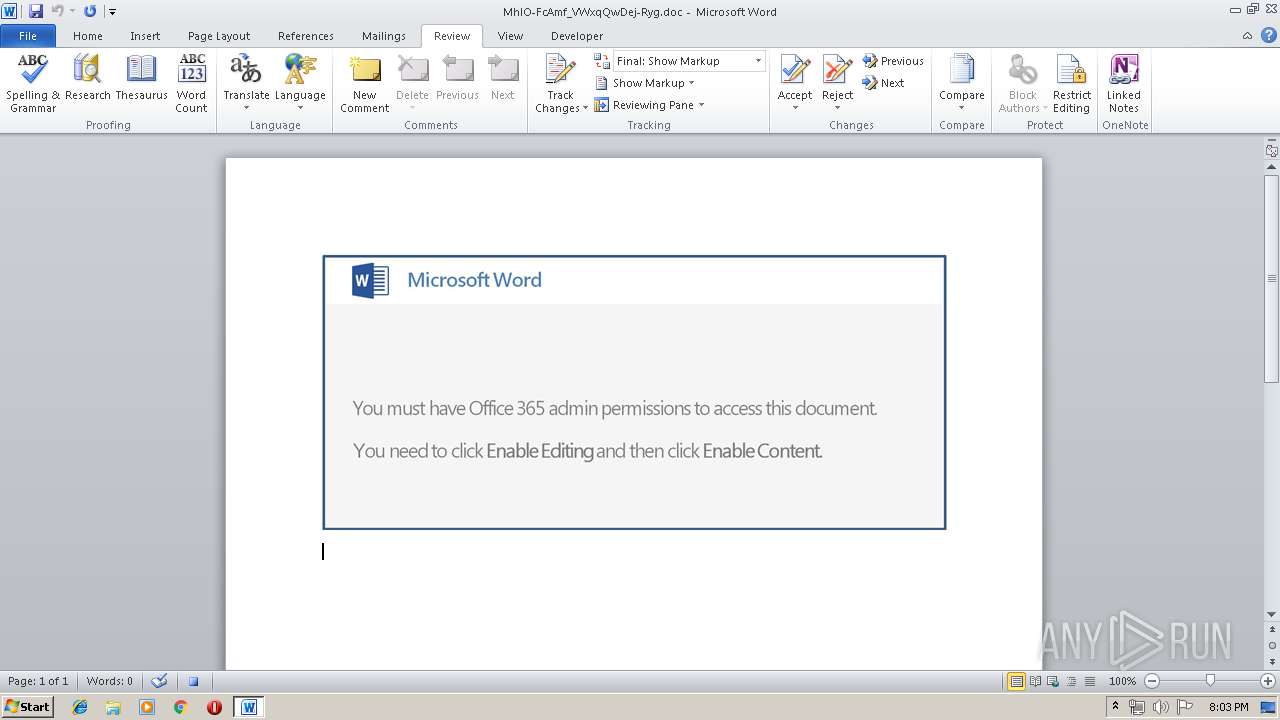Save the document from quick access toolbar

pyautogui.click(x=36, y=11)
